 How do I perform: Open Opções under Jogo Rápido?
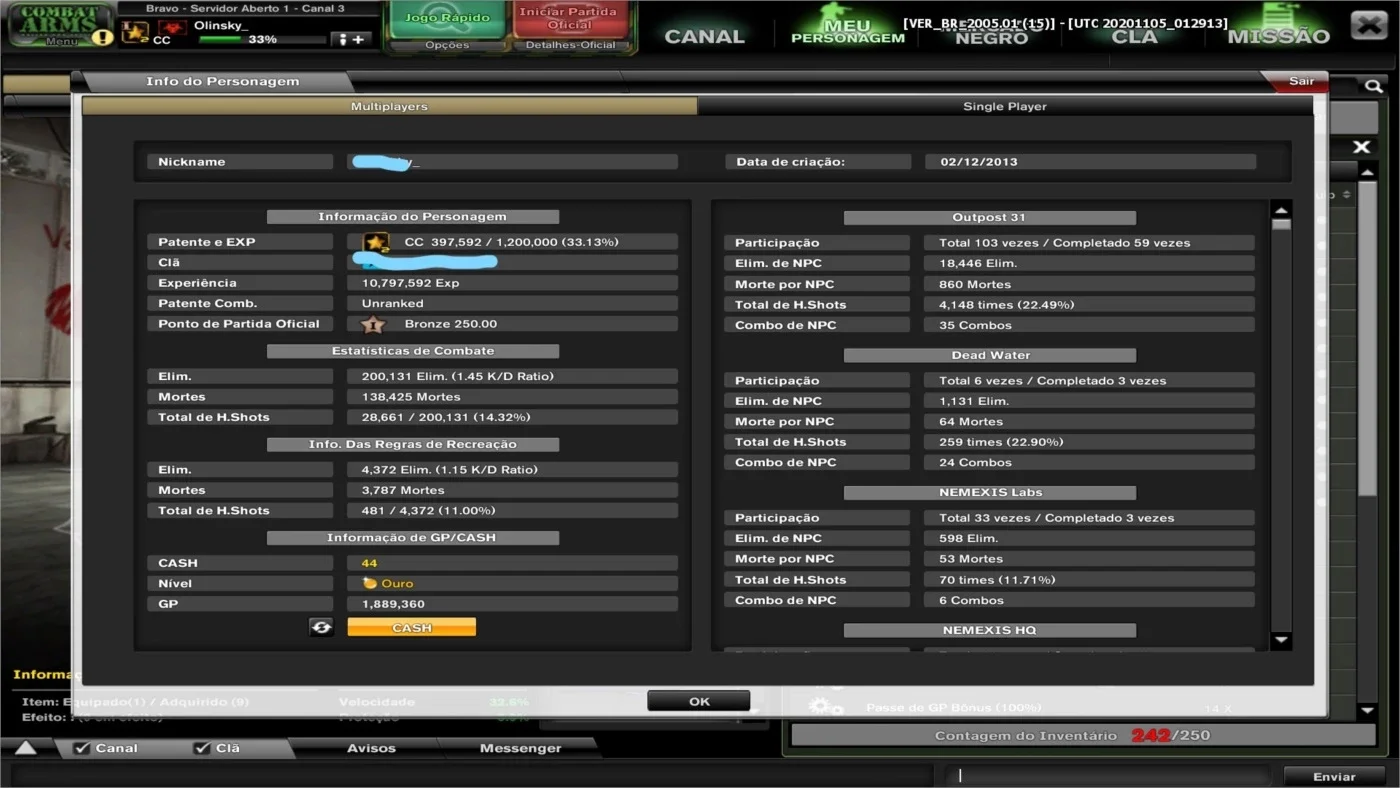pyautogui.click(x=447, y=45)
